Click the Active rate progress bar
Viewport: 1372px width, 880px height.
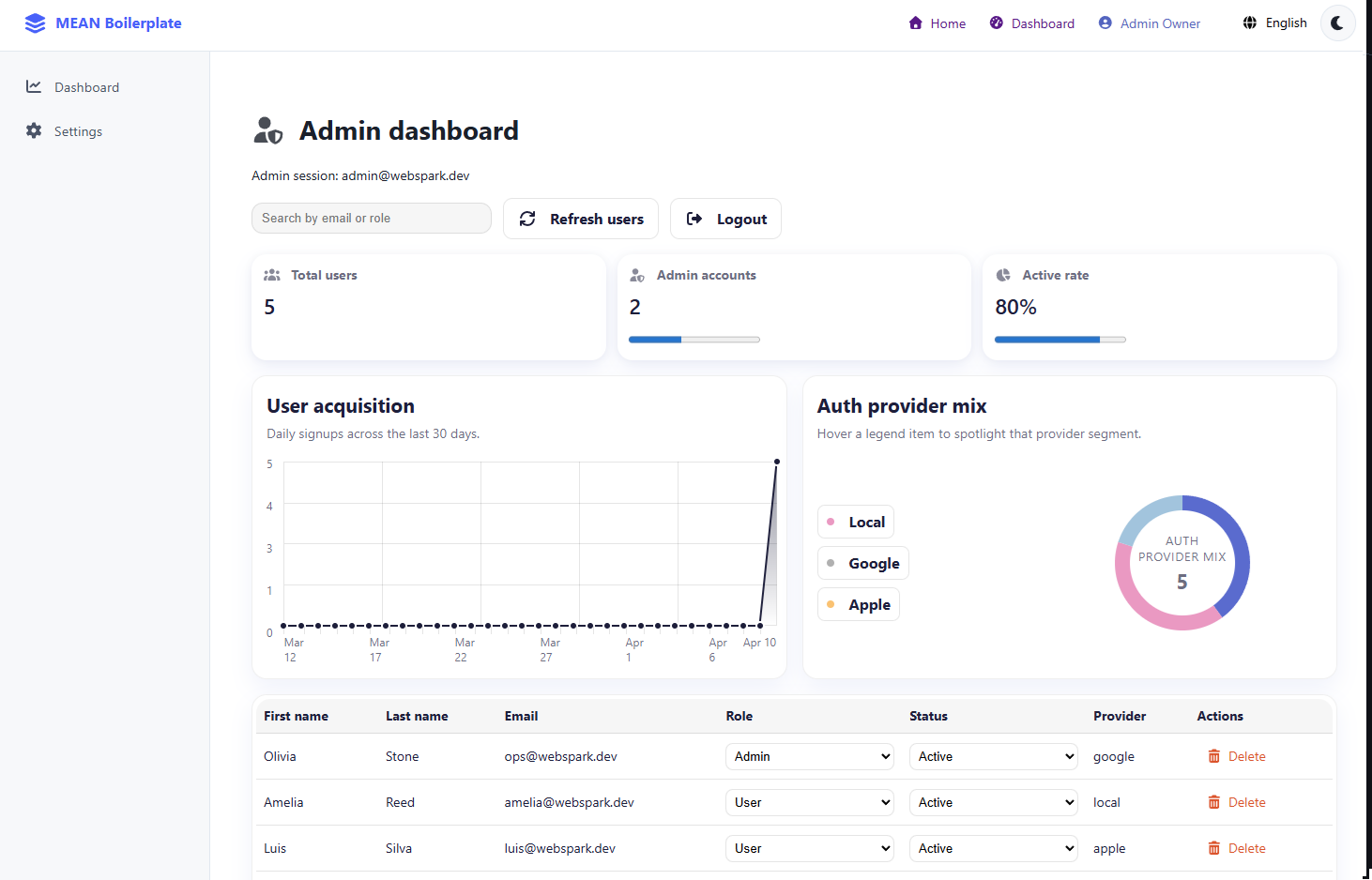click(x=1059, y=340)
